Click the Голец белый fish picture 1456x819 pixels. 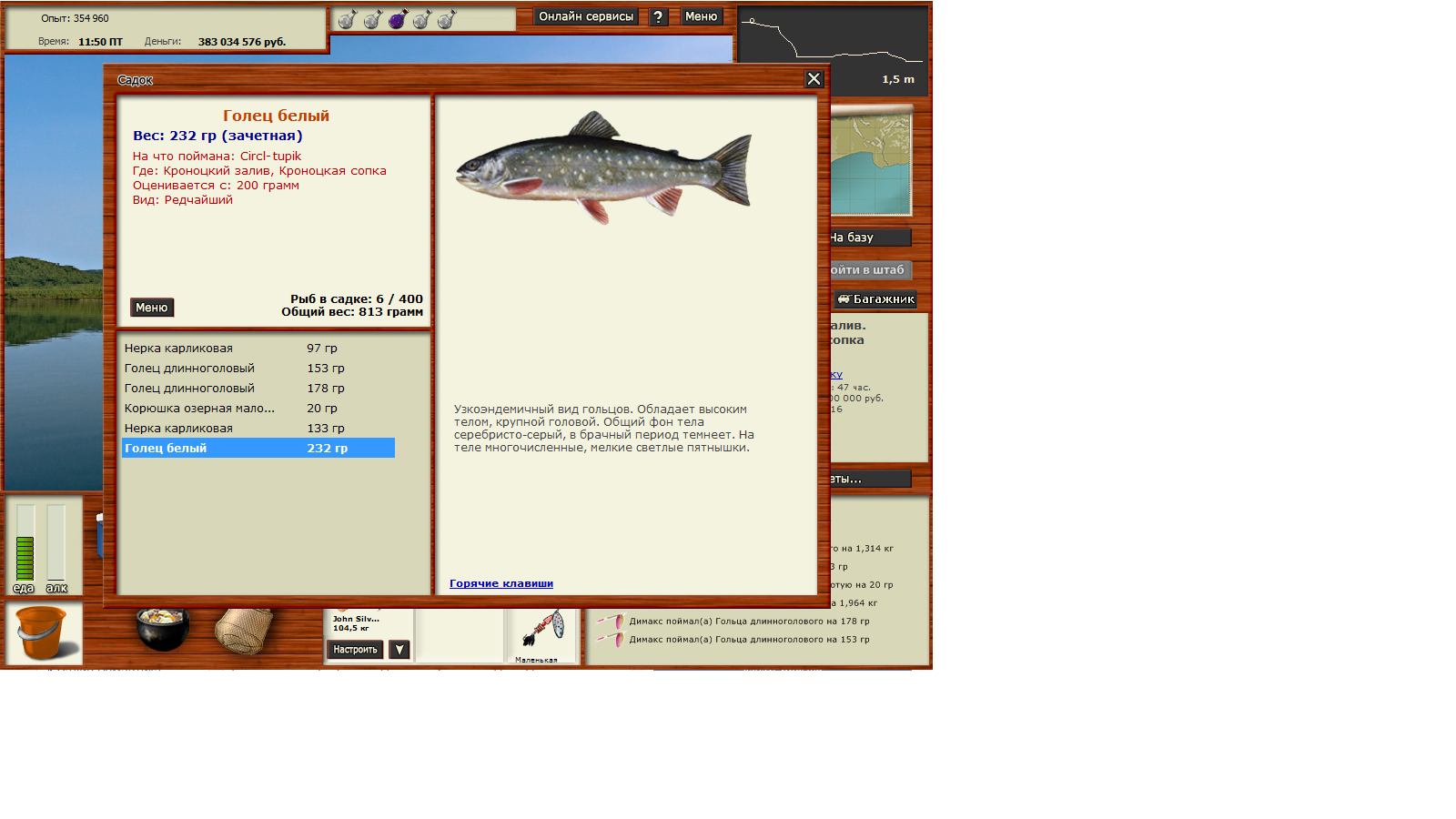pyautogui.click(x=604, y=167)
